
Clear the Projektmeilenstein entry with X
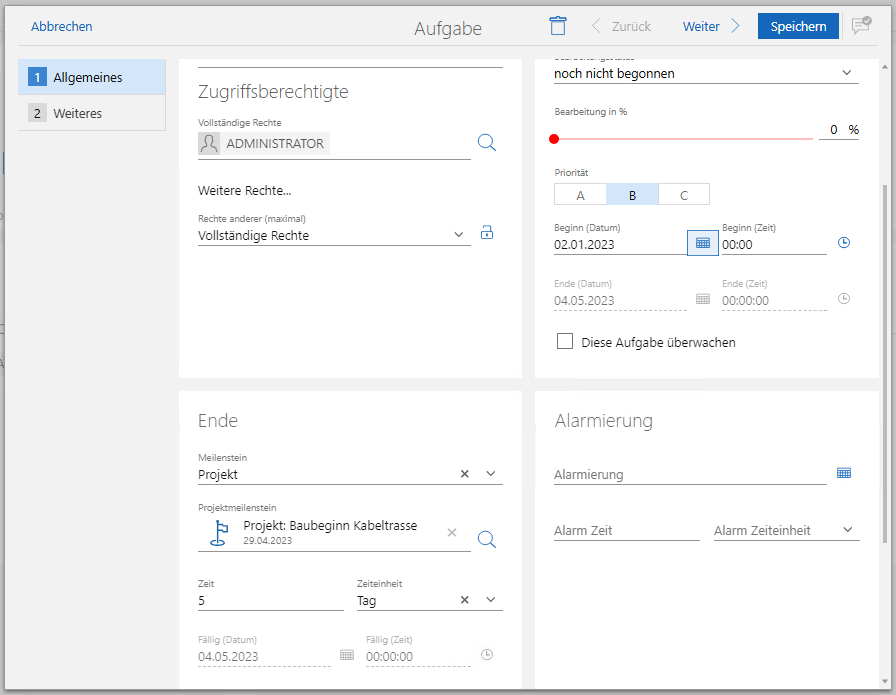coord(452,533)
